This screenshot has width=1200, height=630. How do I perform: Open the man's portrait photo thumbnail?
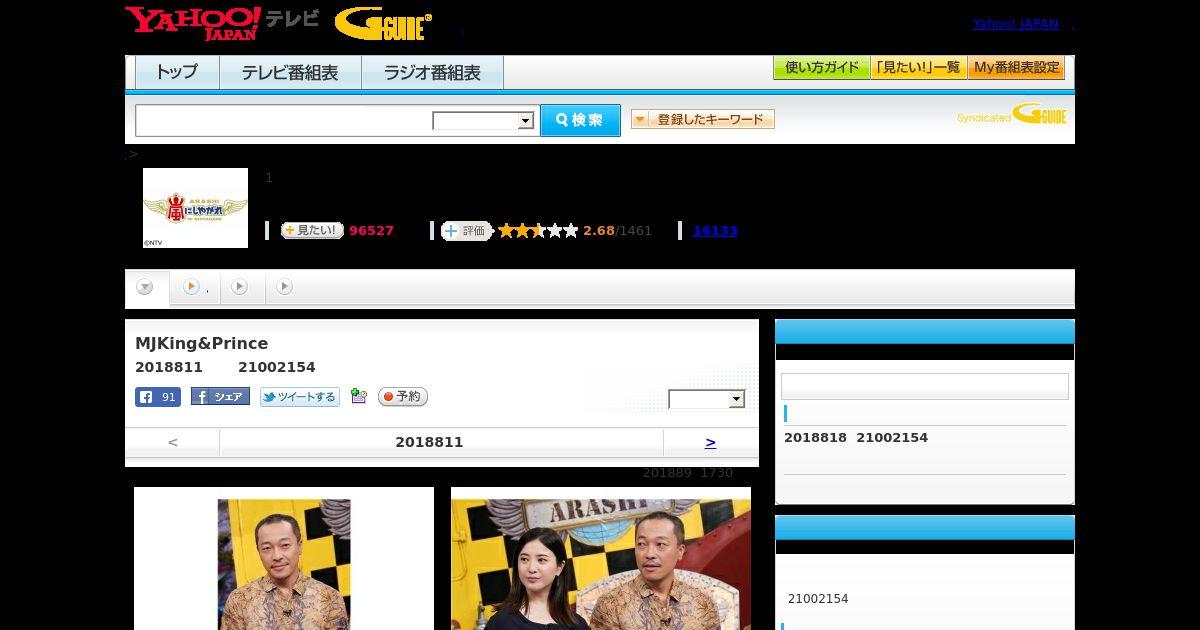[284, 558]
